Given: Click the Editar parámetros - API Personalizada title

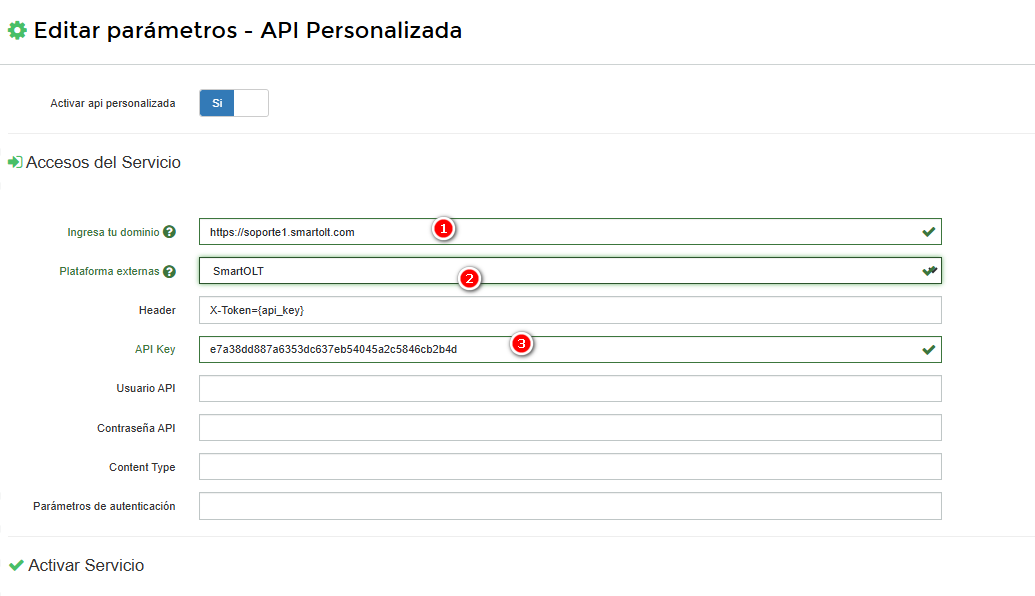Looking at the screenshot, I should tap(248, 30).
